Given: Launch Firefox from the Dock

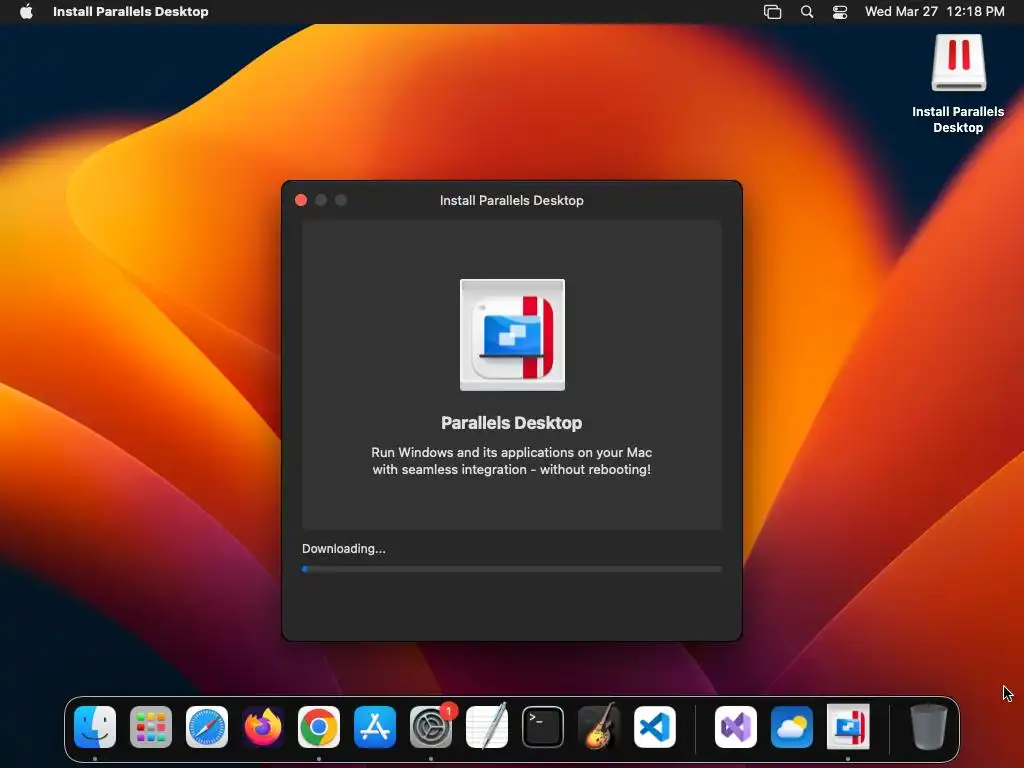Looking at the screenshot, I should click(263, 727).
